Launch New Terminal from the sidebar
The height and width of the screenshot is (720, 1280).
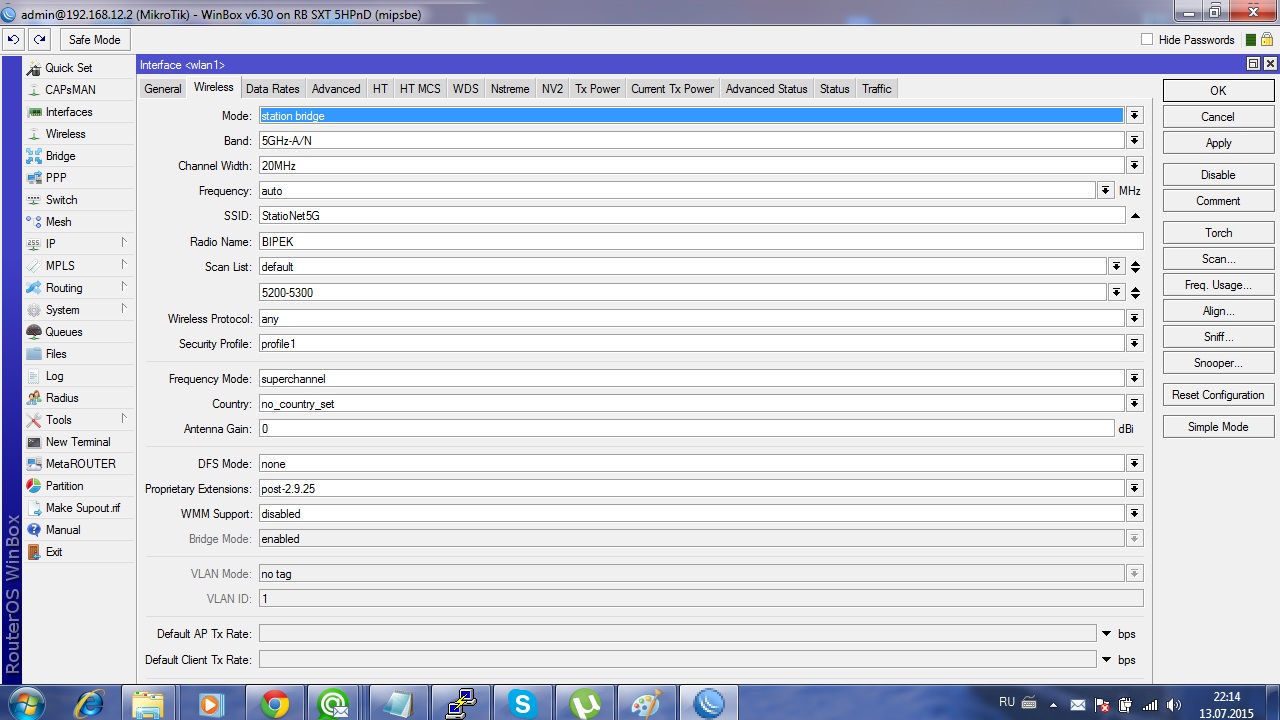click(x=78, y=442)
